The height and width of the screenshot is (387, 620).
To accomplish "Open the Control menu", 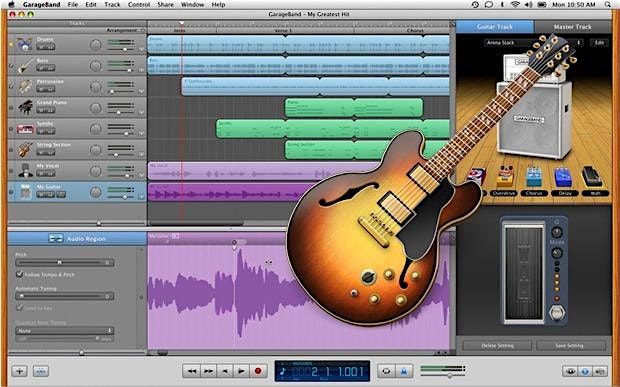I will 139,4.
